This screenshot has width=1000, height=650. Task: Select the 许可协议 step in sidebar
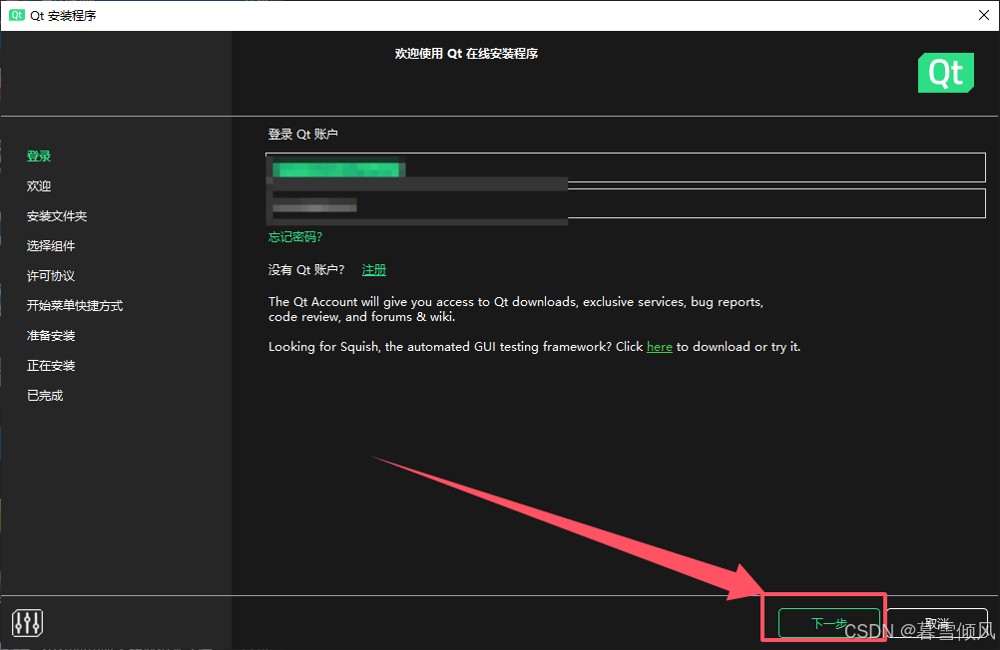[51, 276]
